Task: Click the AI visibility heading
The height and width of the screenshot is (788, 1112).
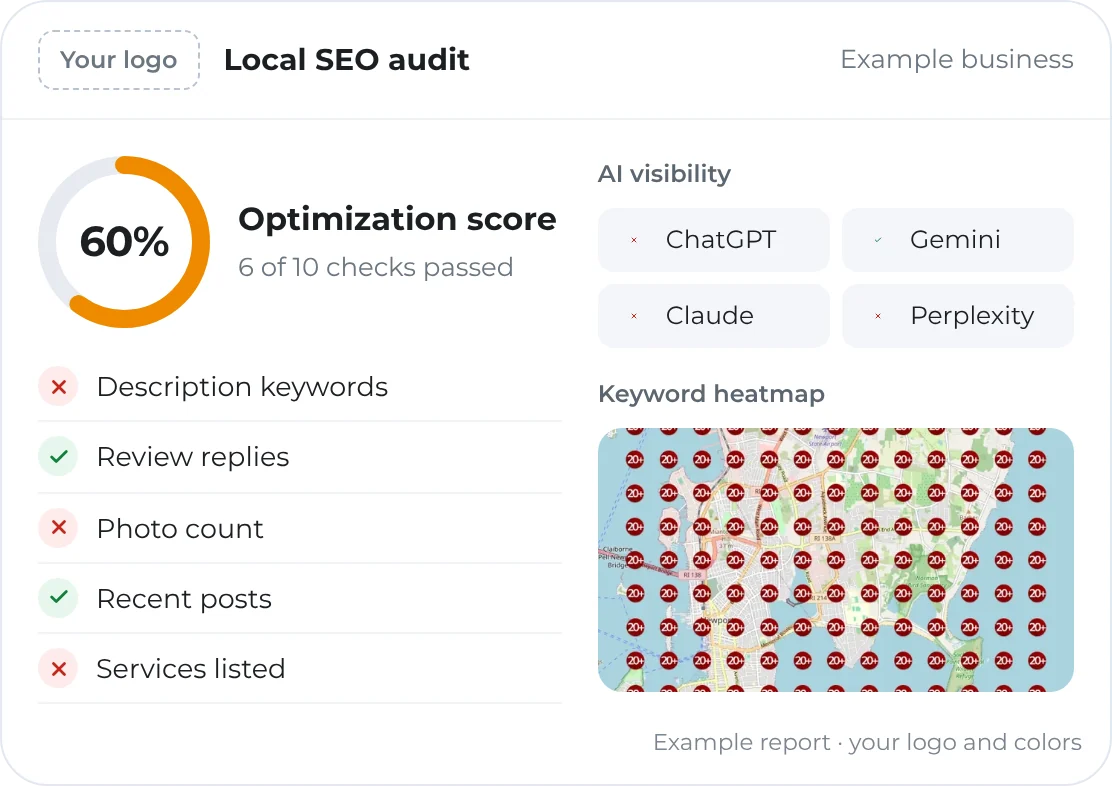Action: tap(665, 174)
